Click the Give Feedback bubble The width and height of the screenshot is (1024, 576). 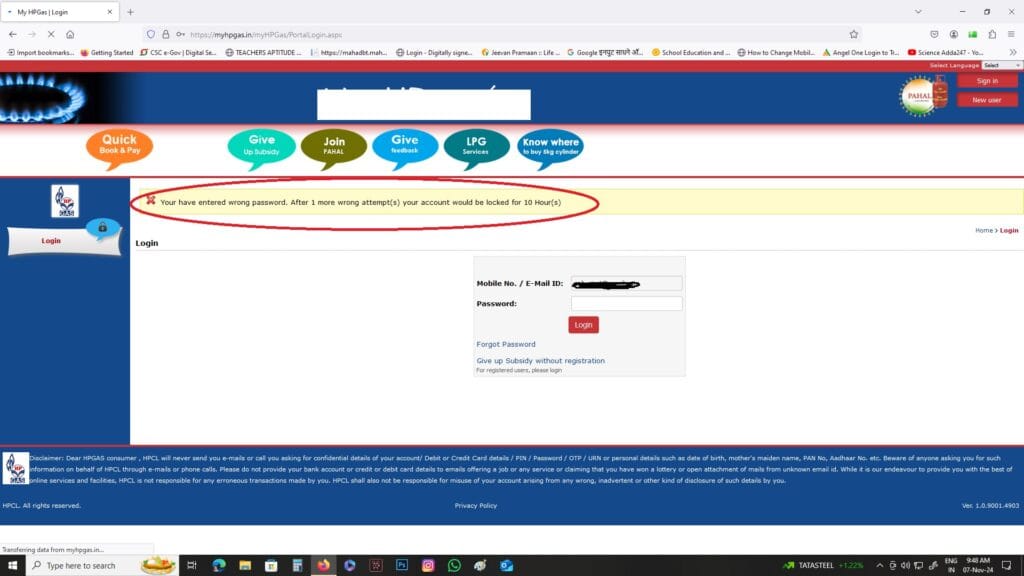pyautogui.click(x=405, y=148)
